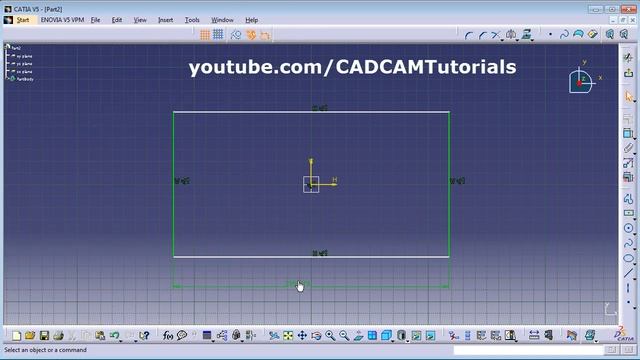Toggle Snap to Point mode
This screenshot has height=360, width=640.
(x=218, y=35)
